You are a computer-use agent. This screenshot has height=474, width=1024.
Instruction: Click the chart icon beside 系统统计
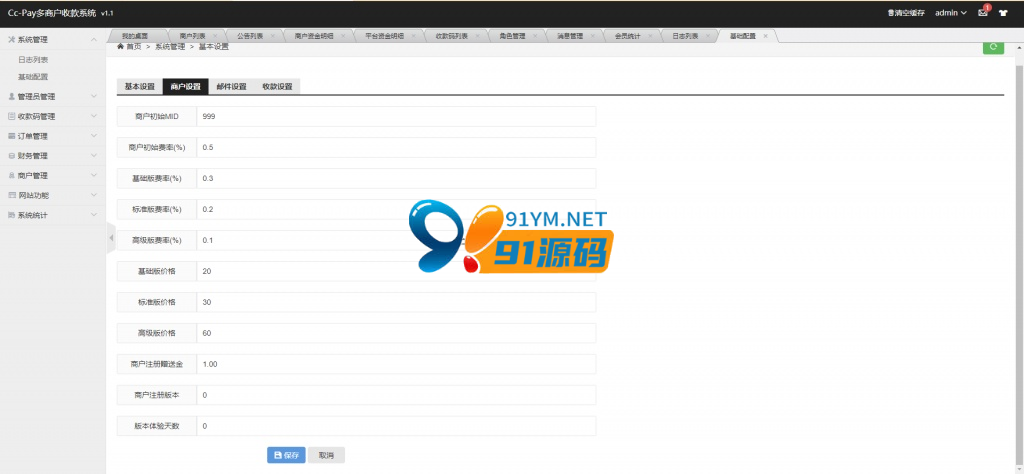tap(11, 215)
